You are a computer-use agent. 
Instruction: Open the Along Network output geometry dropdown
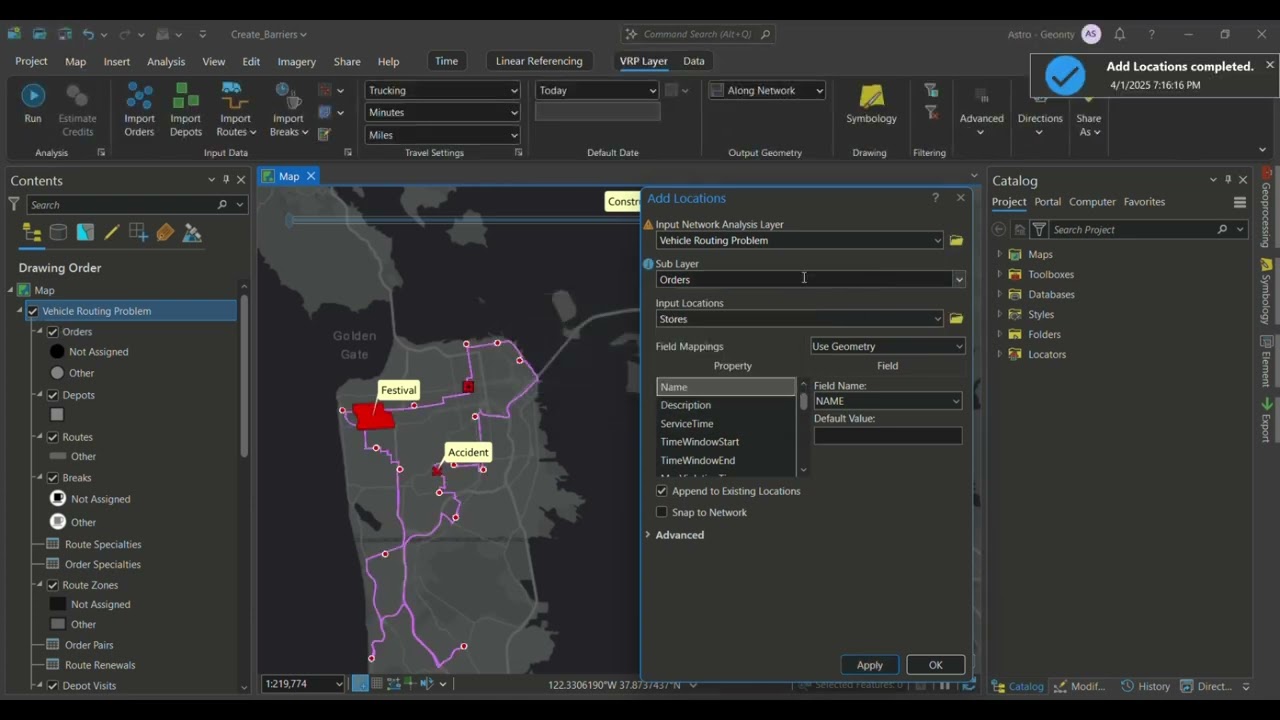click(767, 90)
